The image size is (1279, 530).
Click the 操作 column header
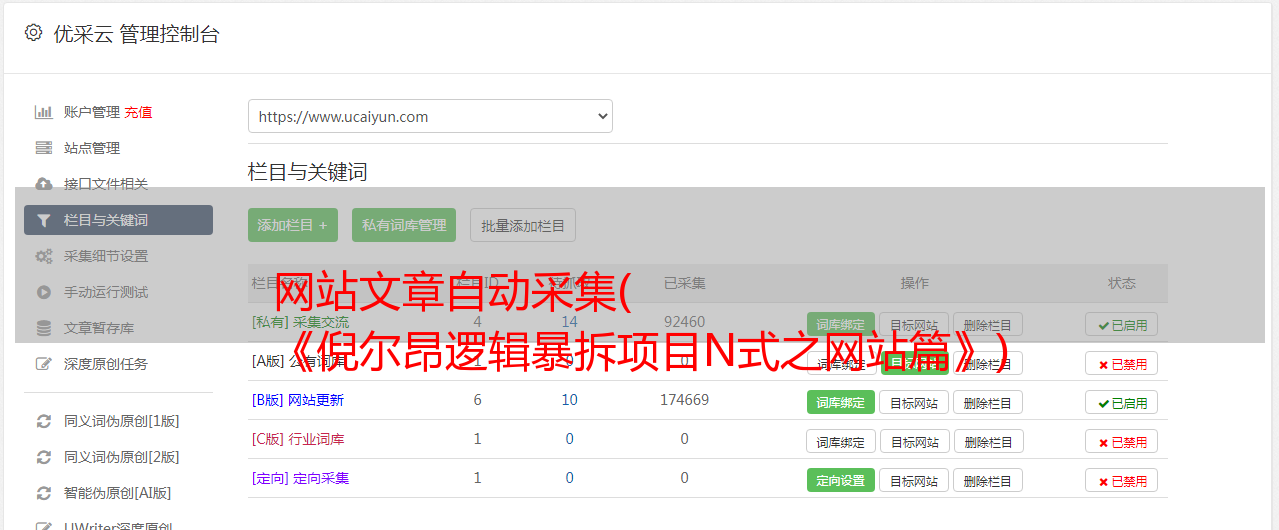(914, 283)
